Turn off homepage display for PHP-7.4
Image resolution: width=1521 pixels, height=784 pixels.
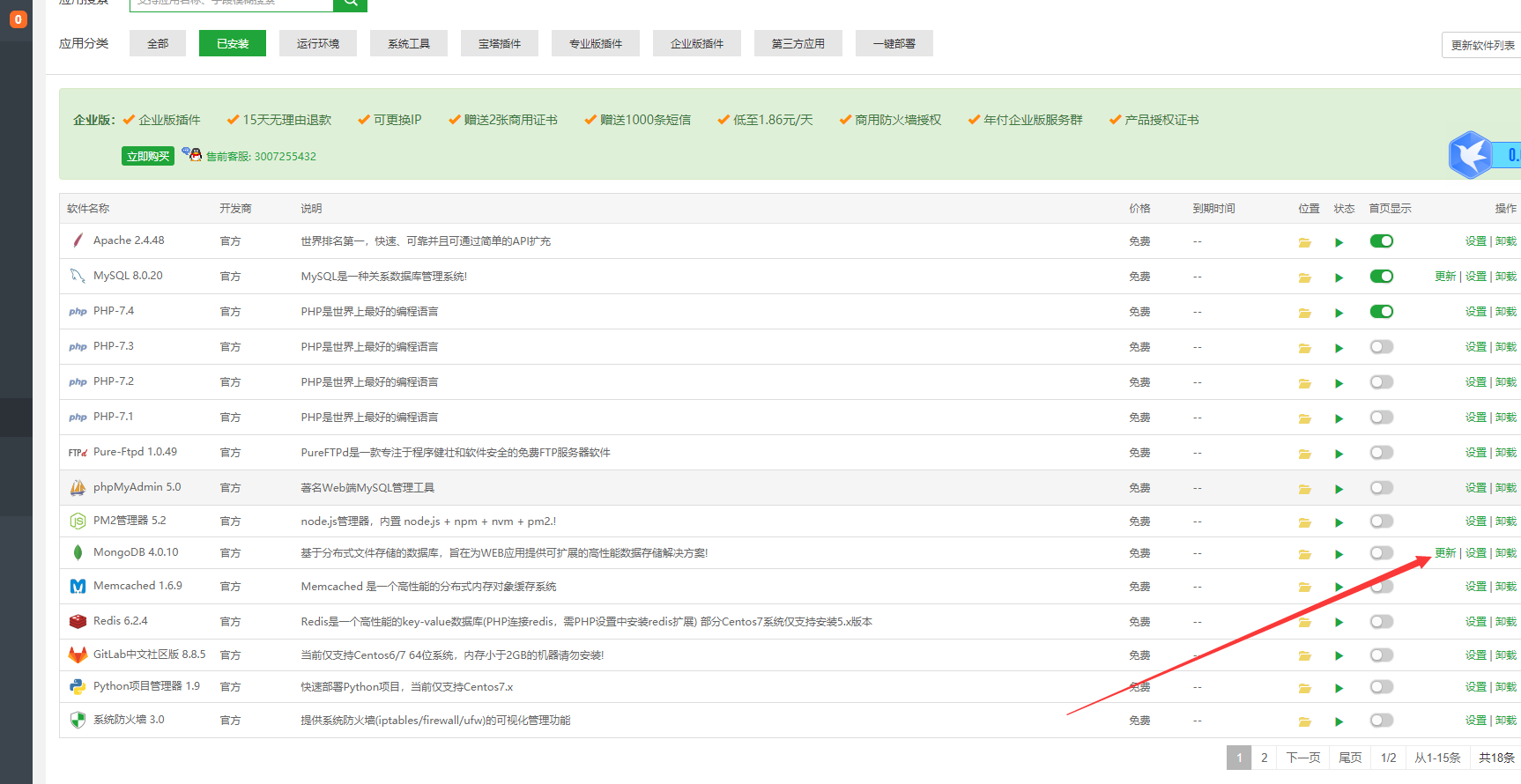pos(1382,312)
